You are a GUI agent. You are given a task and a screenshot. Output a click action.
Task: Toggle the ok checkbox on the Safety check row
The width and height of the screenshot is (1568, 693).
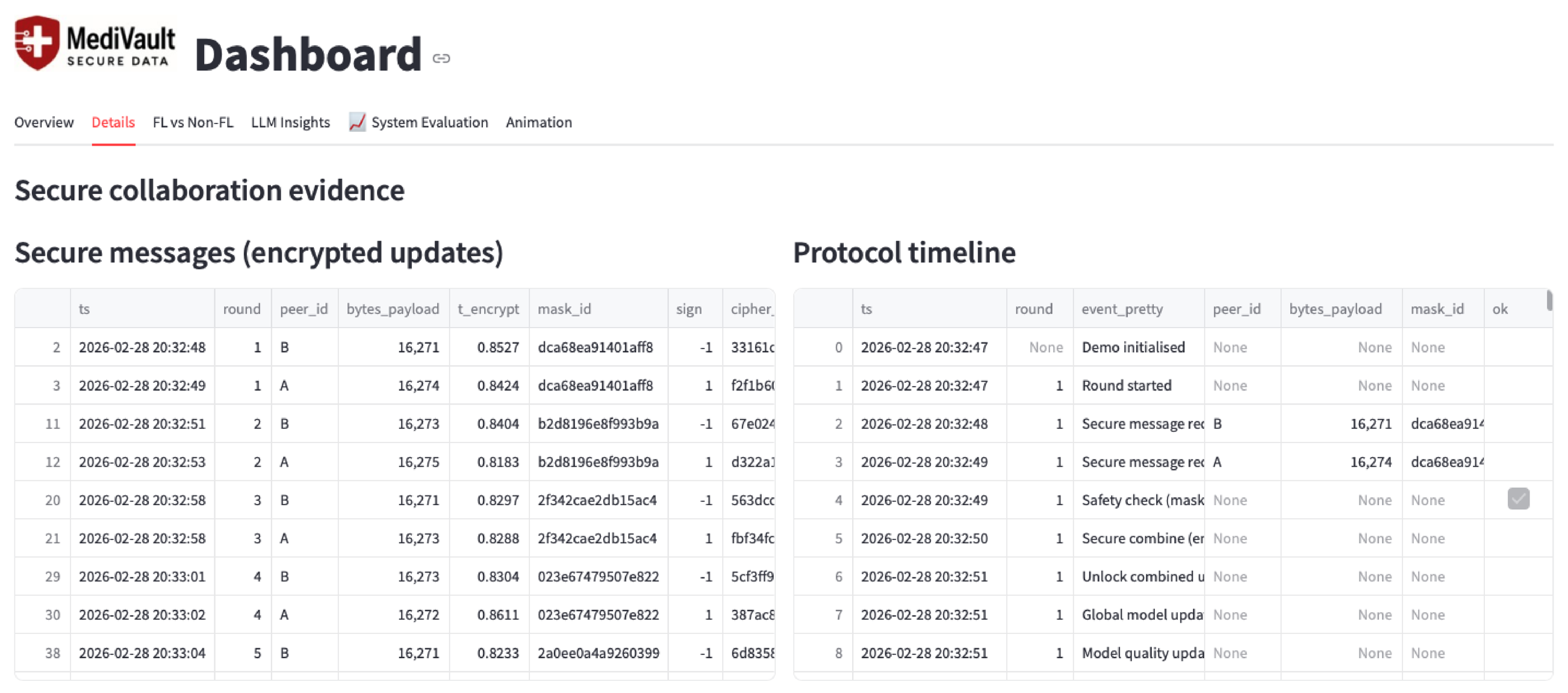(1518, 499)
